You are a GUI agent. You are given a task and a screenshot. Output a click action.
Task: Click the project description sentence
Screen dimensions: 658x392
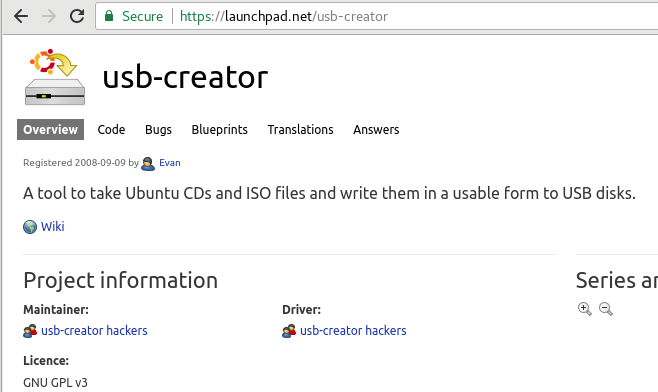pyautogui.click(x=329, y=193)
